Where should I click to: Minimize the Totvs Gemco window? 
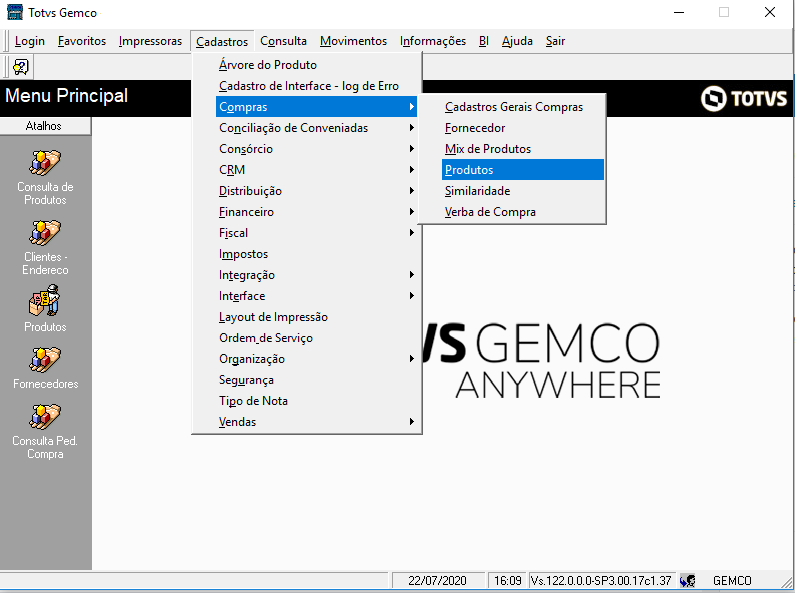coord(679,12)
